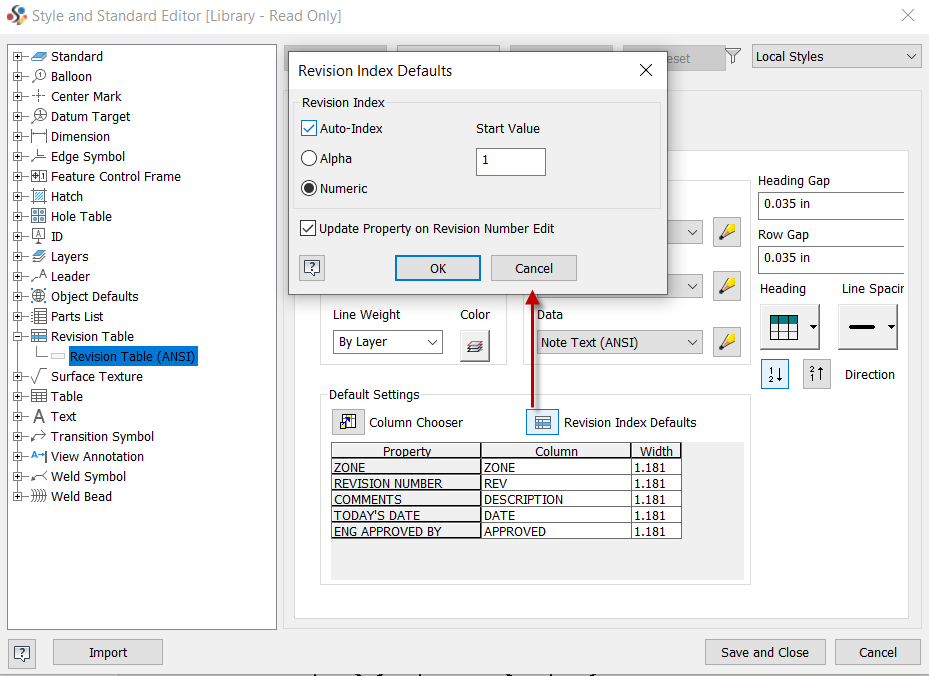Click OK in Revision Index Defaults dialog
Screen dimensions: 929x676
point(437,268)
